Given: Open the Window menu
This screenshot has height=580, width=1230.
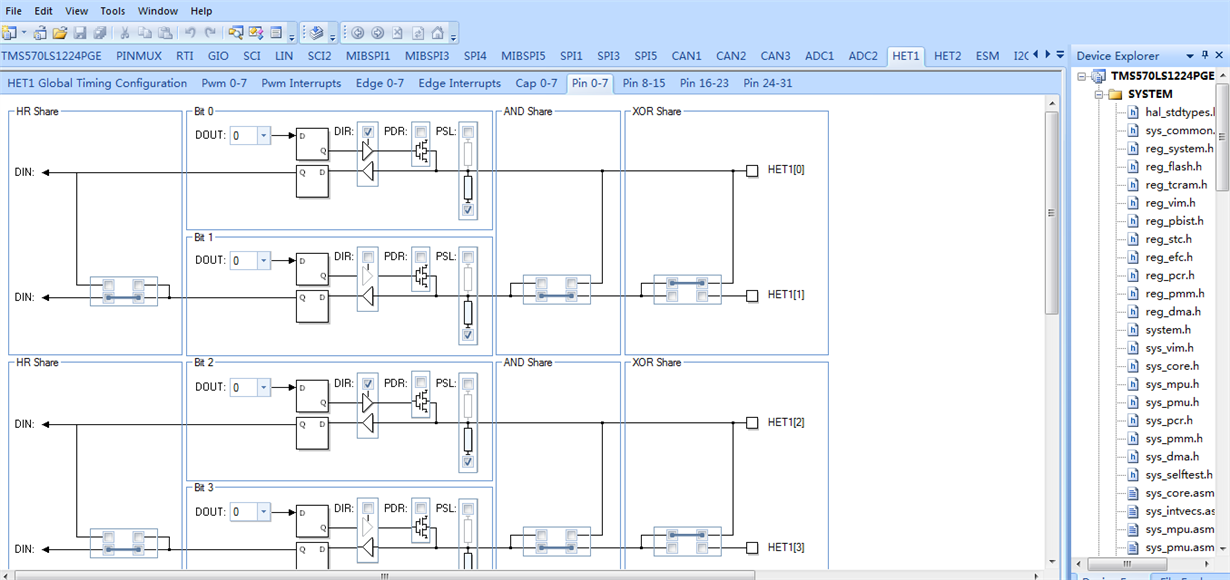Looking at the screenshot, I should pos(158,11).
